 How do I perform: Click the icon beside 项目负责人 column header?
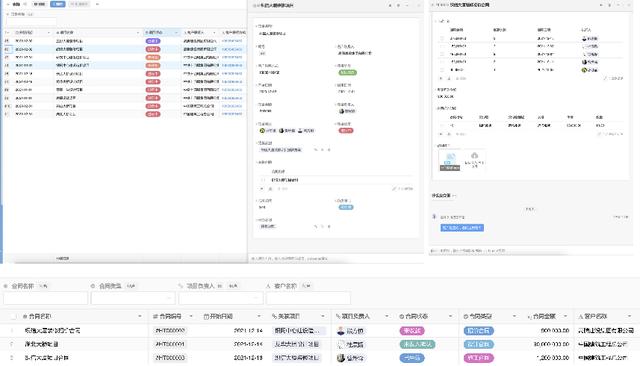click(x=338, y=316)
